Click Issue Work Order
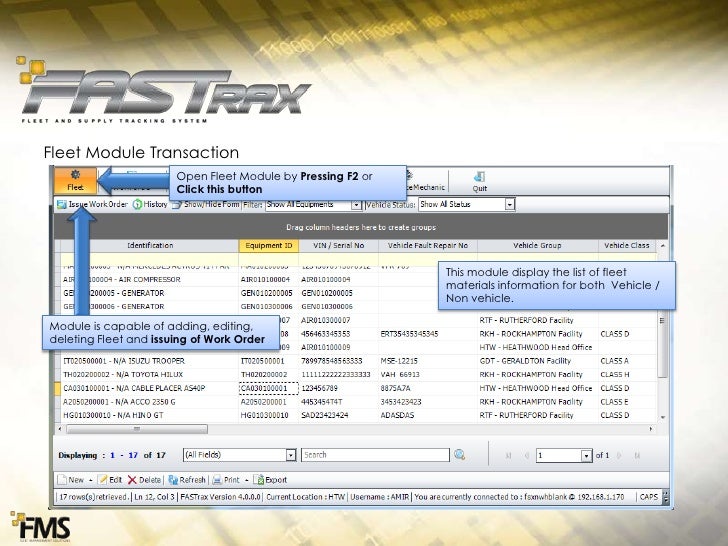This screenshot has width=728, height=546. [x=92, y=204]
